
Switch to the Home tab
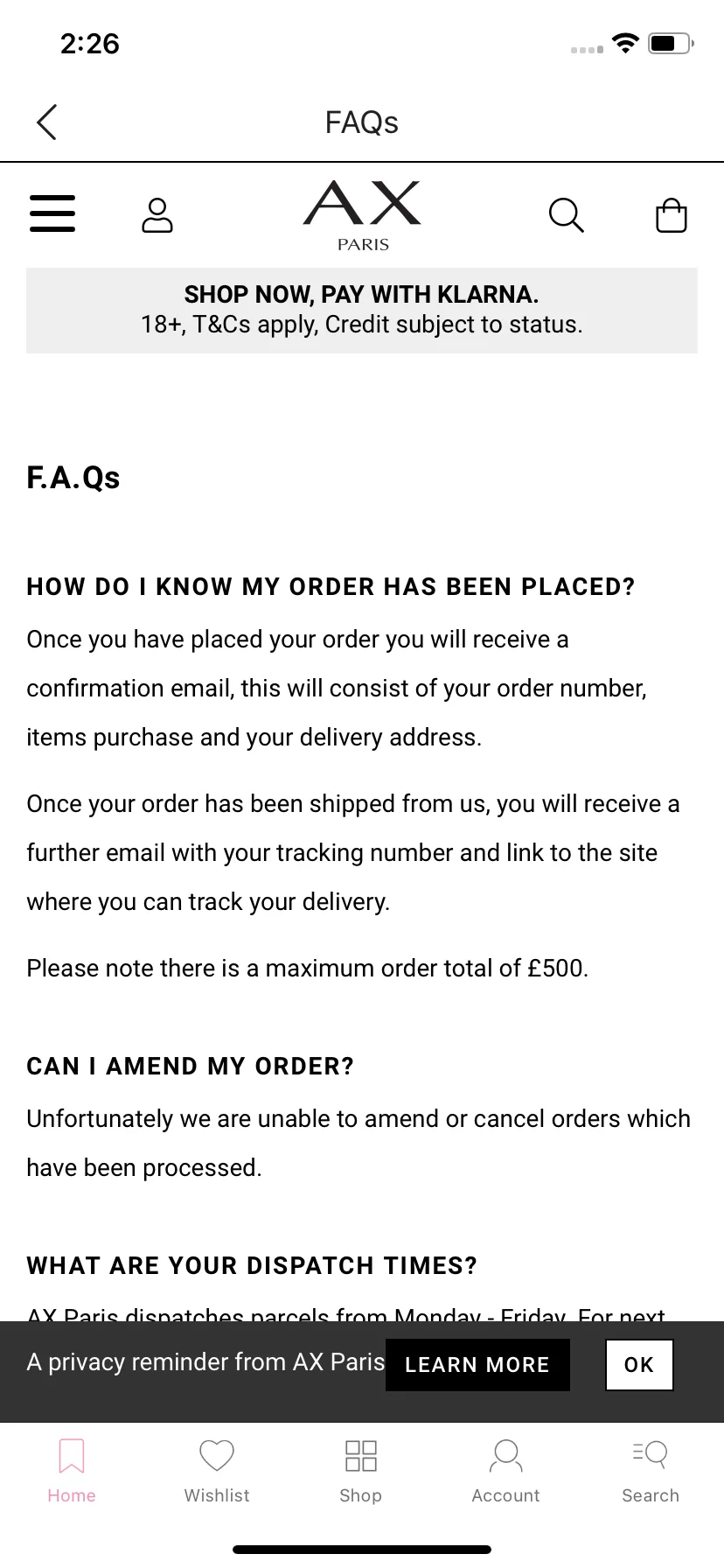[x=72, y=1470]
